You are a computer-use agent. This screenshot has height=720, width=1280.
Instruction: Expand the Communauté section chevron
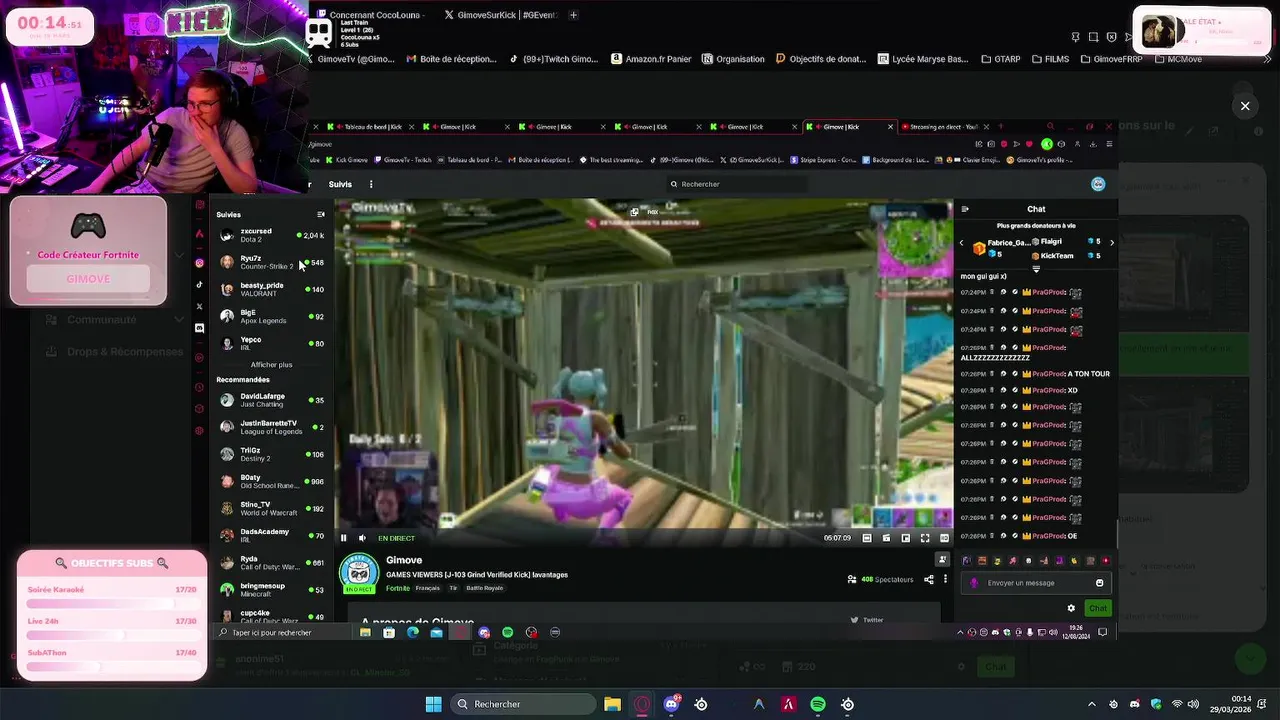click(x=179, y=320)
